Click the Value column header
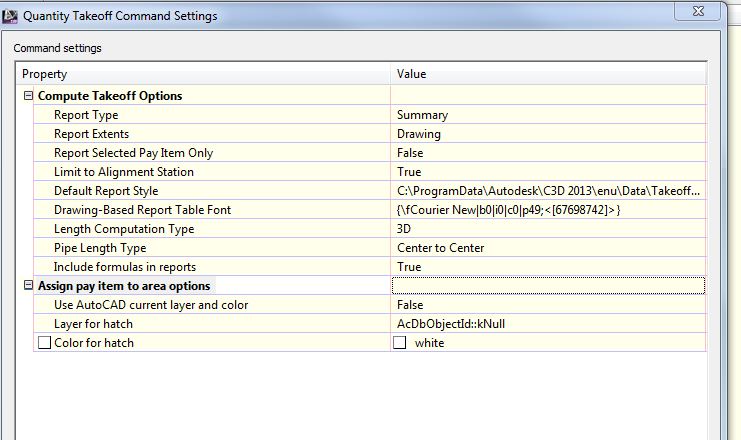The height and width of the screenshot is (440, 741). tap(548, 75)
